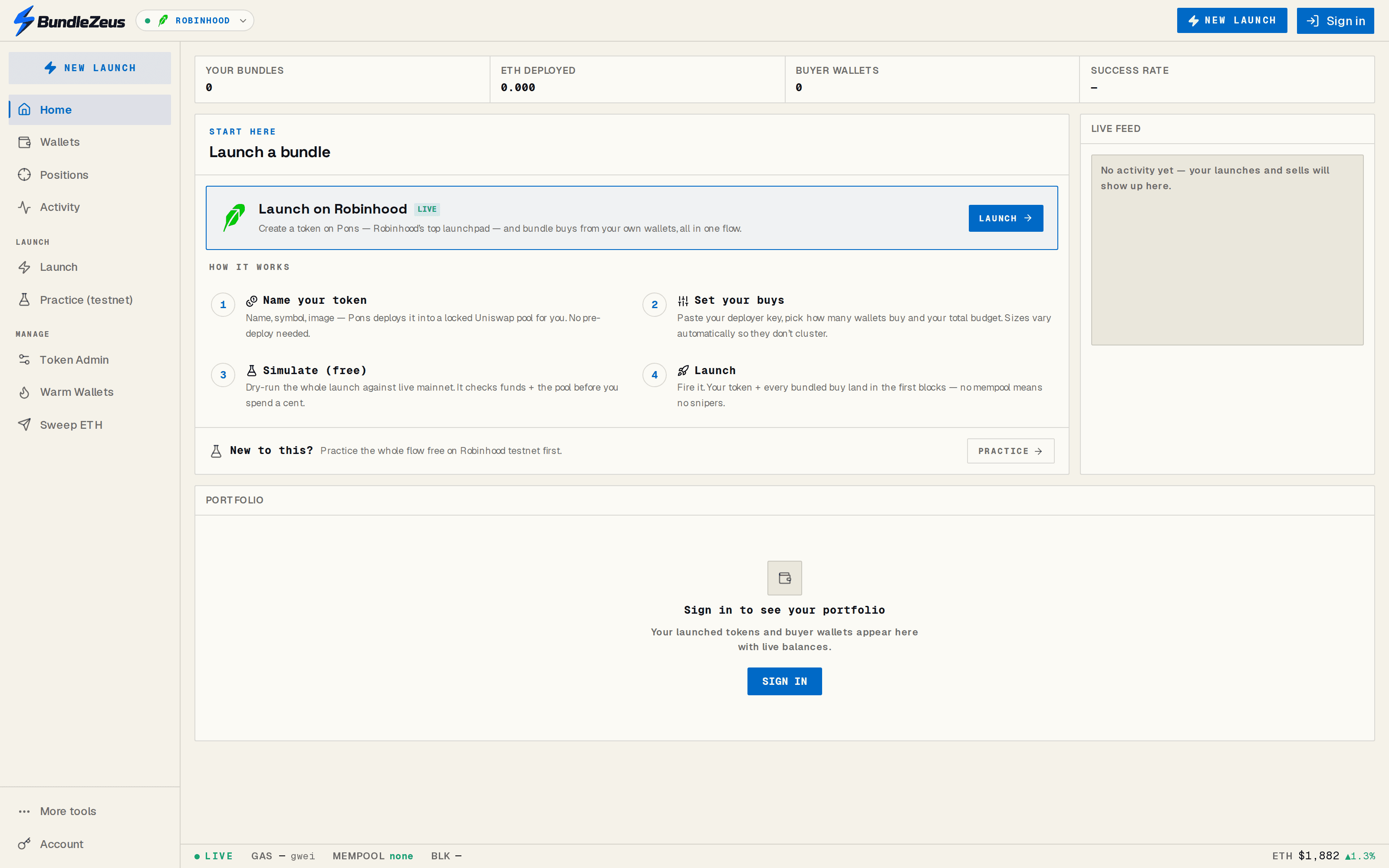Click the Positions pie icon
Image resolution: width=1389 pixels, height=868 pixels.
click(x=24, y=174)
